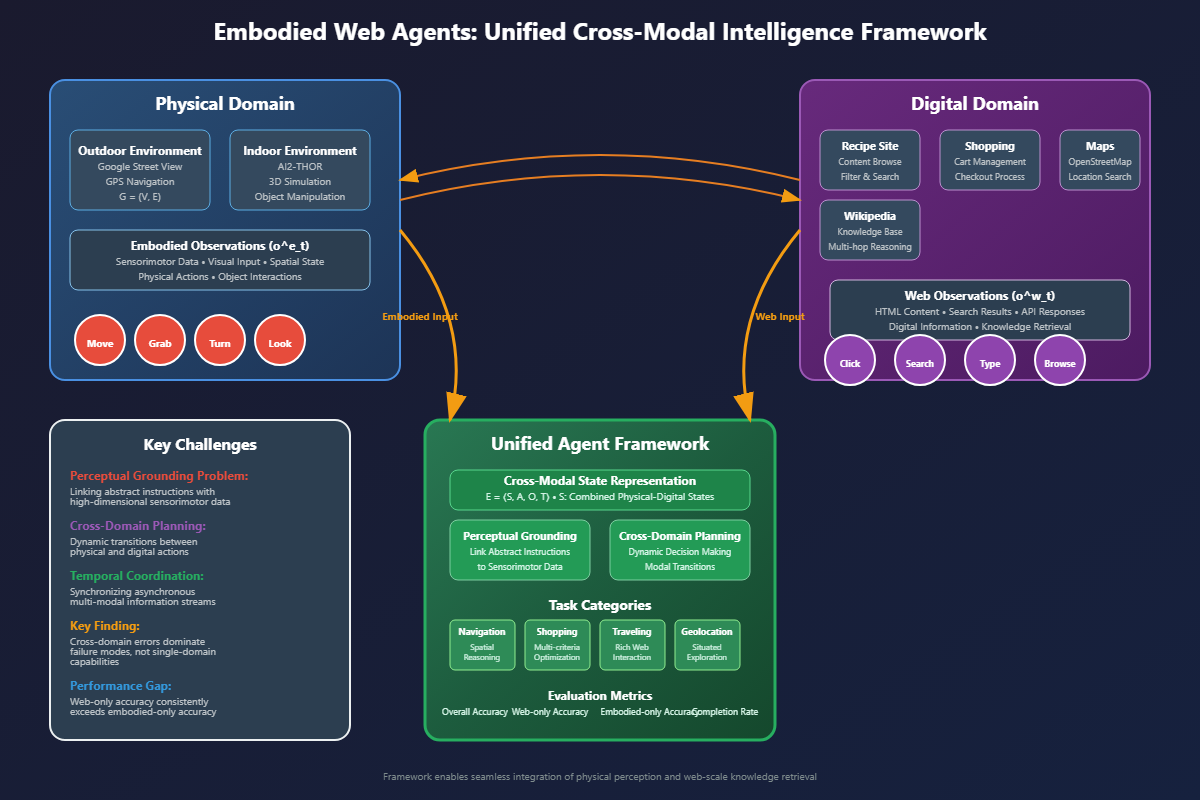This screenshot has width=1200, height=800.
Task: Click the Recipe Site card
Action: pos(870,159)
